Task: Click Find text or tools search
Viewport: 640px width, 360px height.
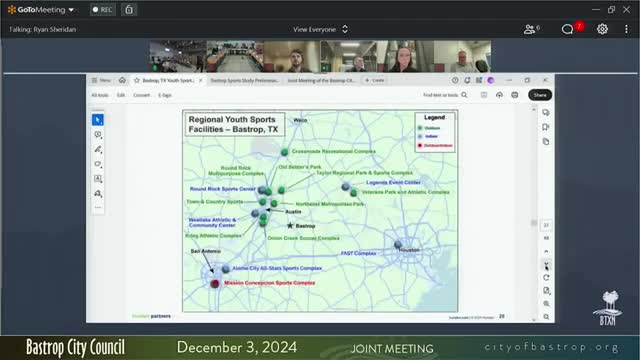Action: 445,95
